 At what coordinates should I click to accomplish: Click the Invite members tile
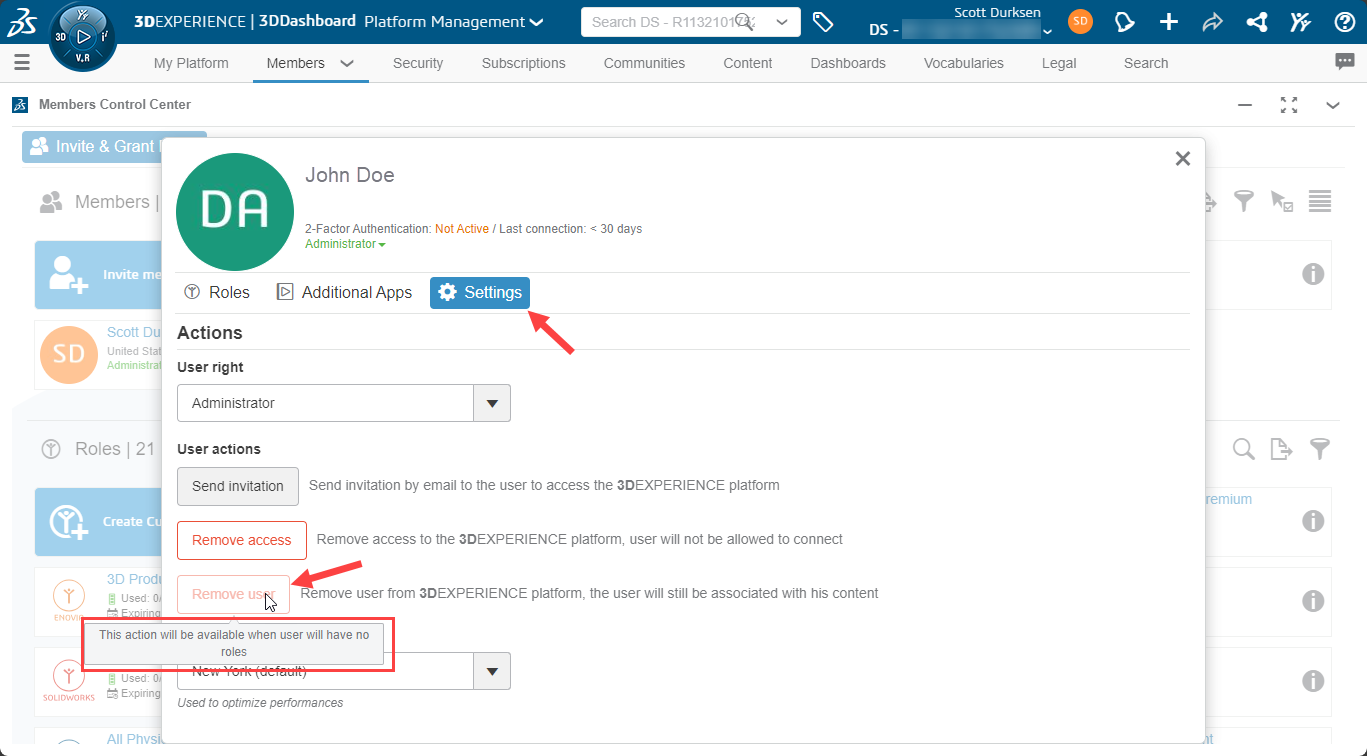[98, 274]
